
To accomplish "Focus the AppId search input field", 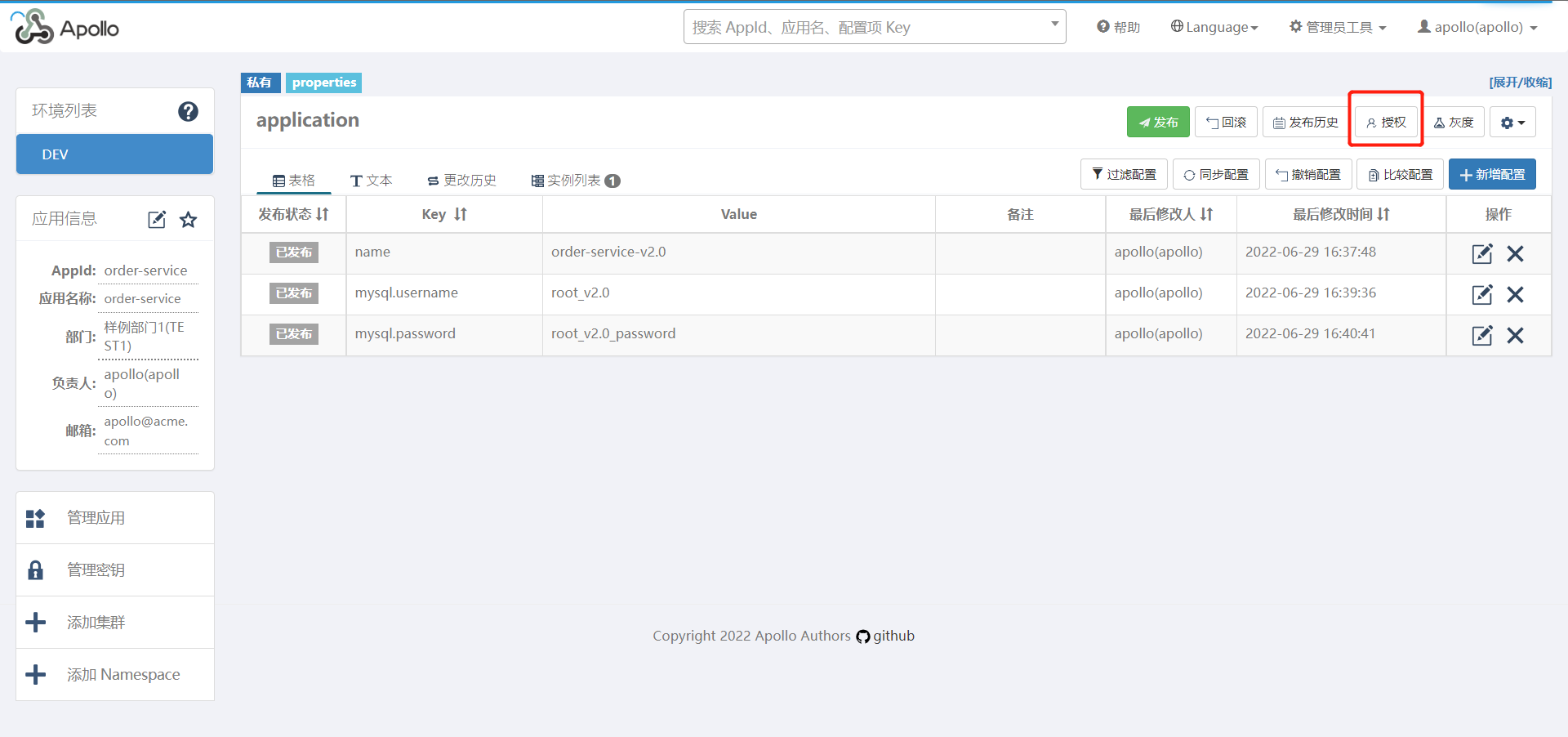I will 866,27.
